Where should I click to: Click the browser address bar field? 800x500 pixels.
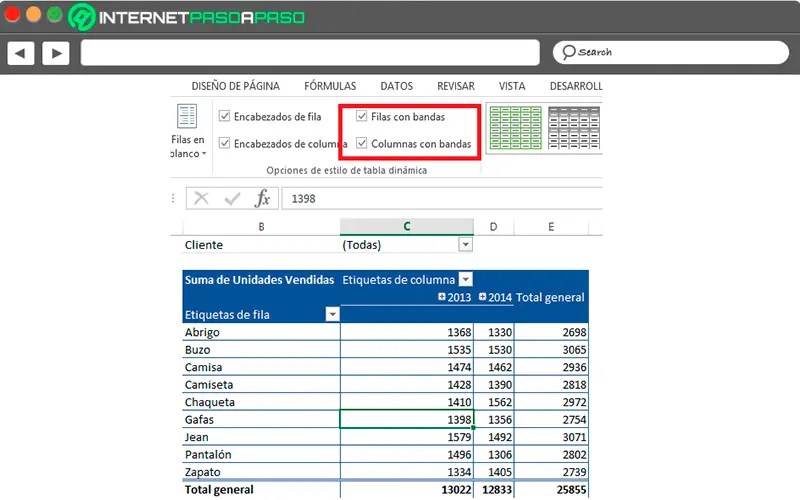tap(310, 53)
